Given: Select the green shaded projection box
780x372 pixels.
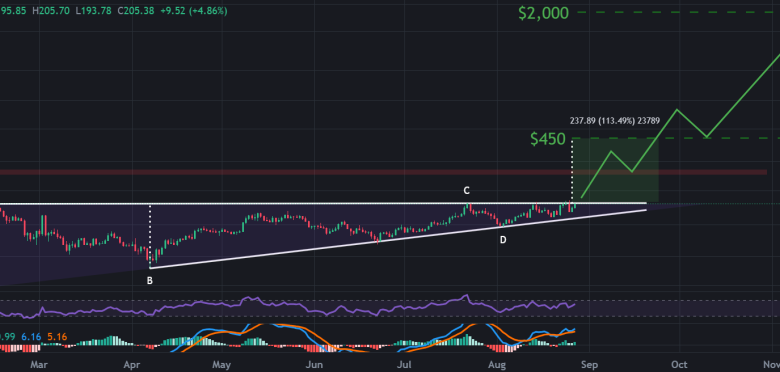Looking at the screenshot, I should tap(615, 171).
